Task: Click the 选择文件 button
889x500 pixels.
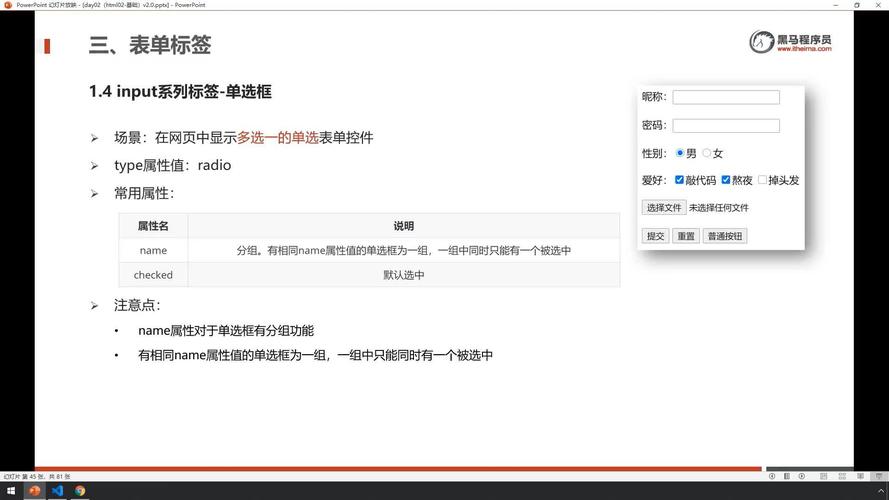Action: 664,207
